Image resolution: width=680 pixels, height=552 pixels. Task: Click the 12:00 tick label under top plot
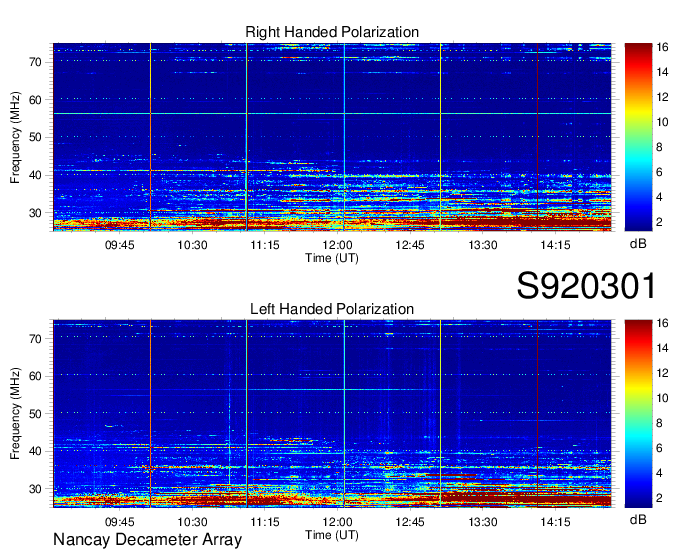point(337,245)
